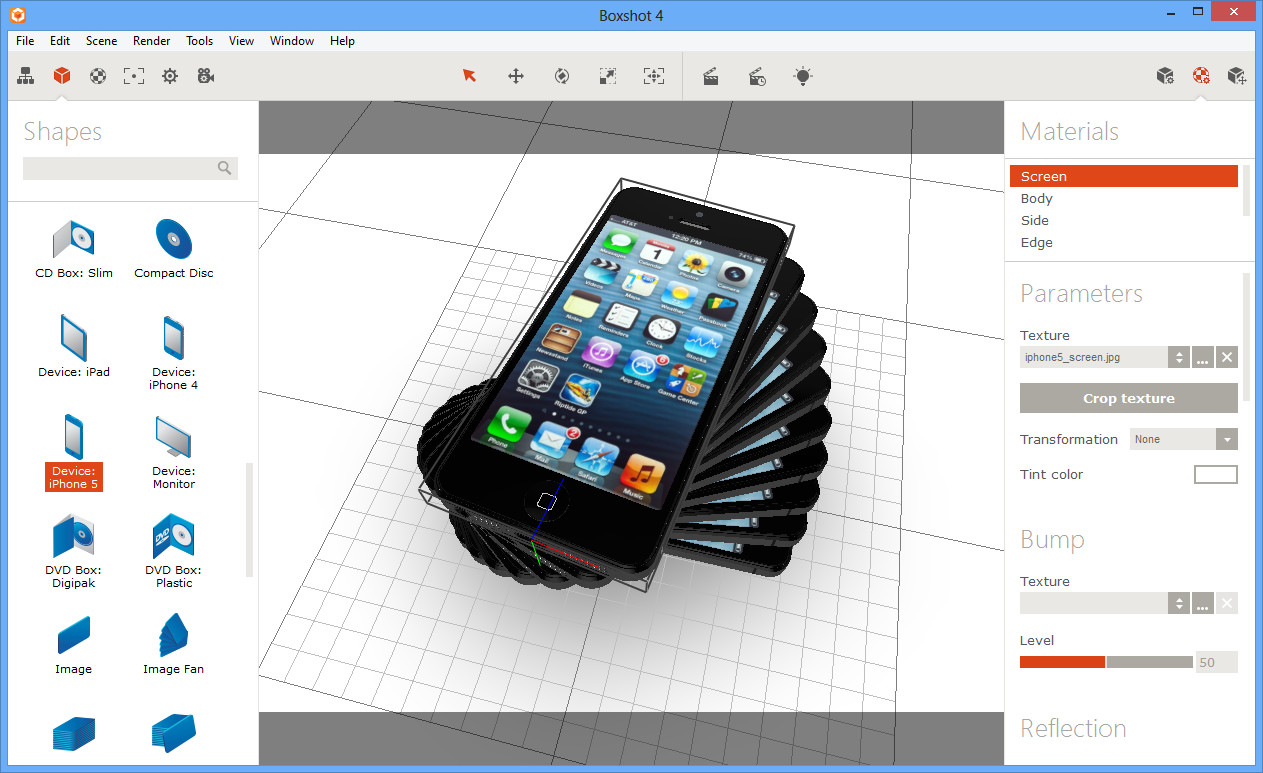Select the Screen material
This screenshot has height=773, width=1263.
point(1124,176)
